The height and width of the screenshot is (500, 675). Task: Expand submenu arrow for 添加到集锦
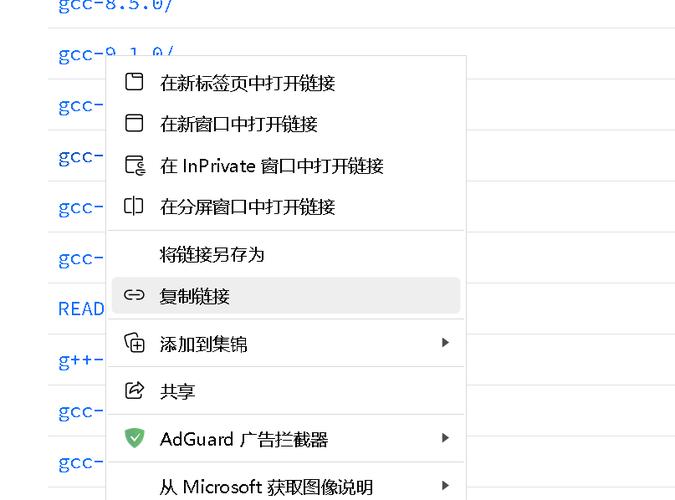445,343
